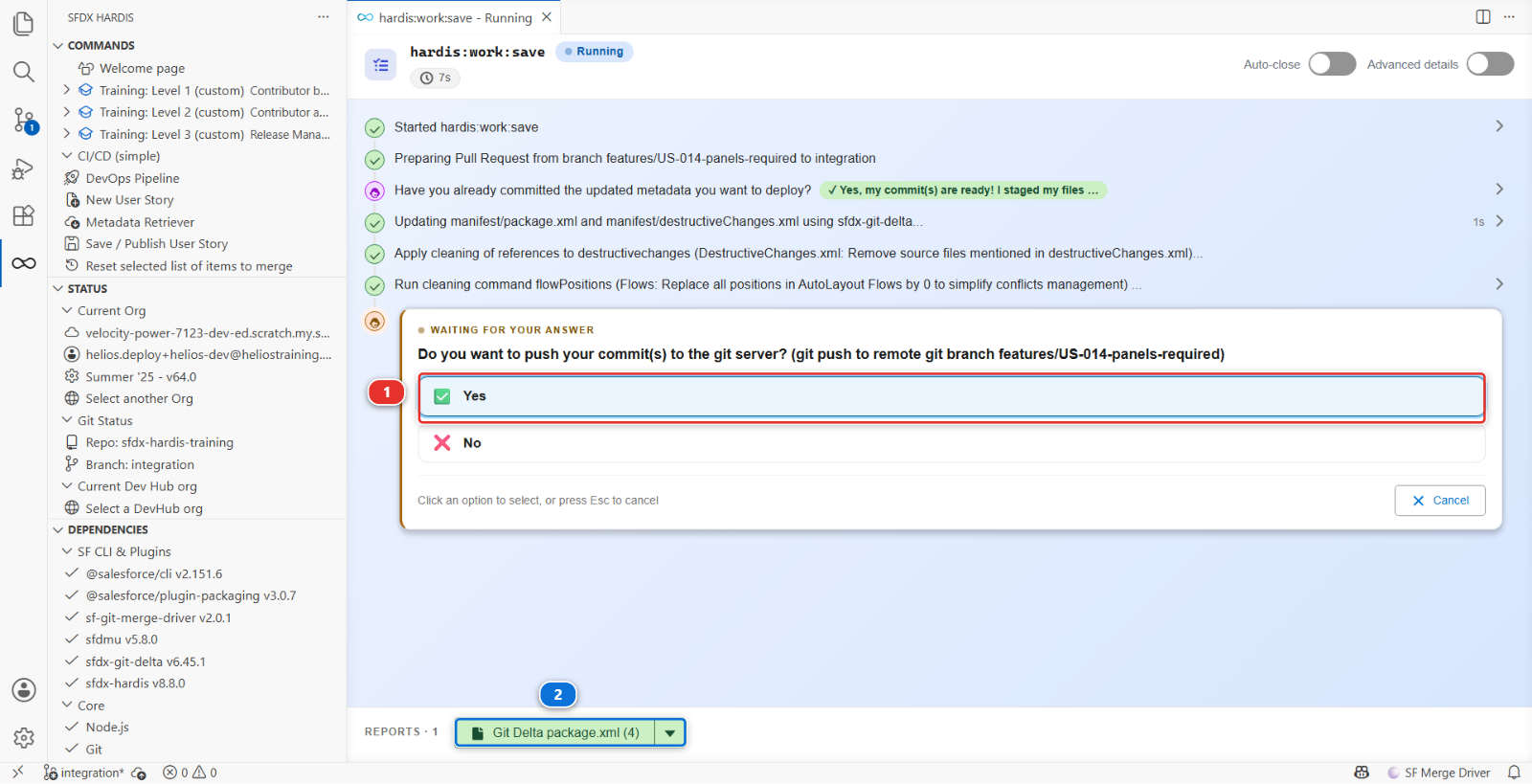The height and width of the screenshot is (784, 1532).
Task: Collapse the DEPENDENCIES section
Action: click(x=58, y=529)
